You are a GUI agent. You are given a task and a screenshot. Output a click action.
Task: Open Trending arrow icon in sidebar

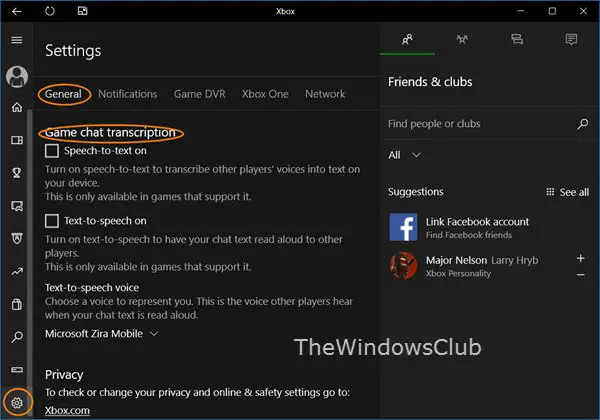[x=17, y=272]
